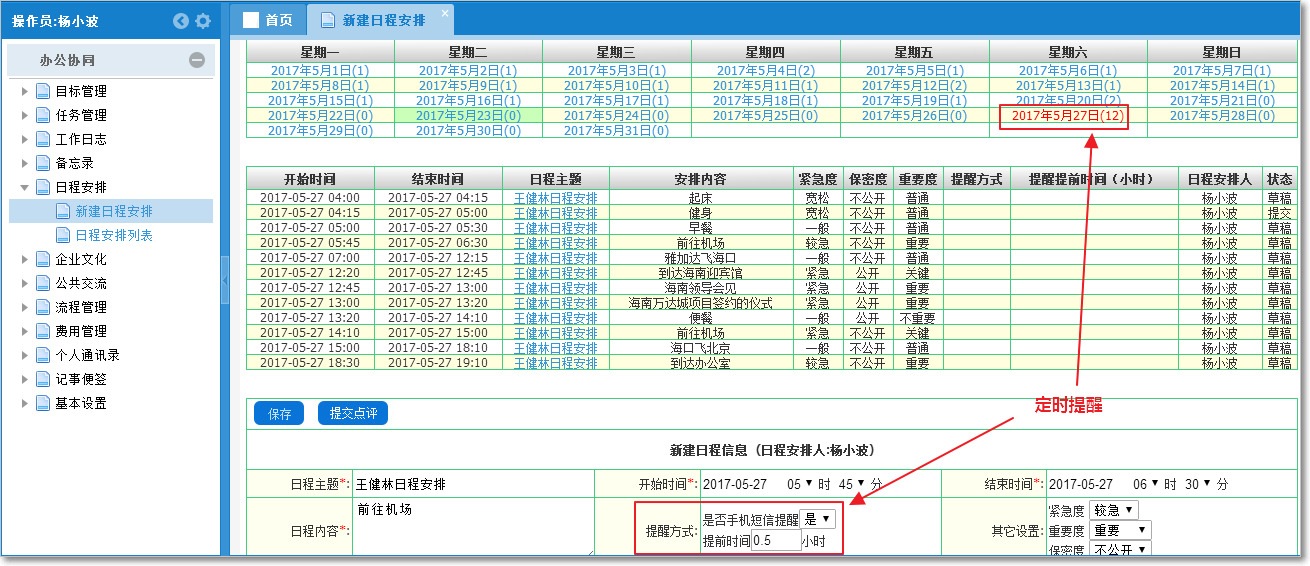Click the back arrow icon beside operator name
The height and width of the screenshot is (566, 1310).
point(181,21)
